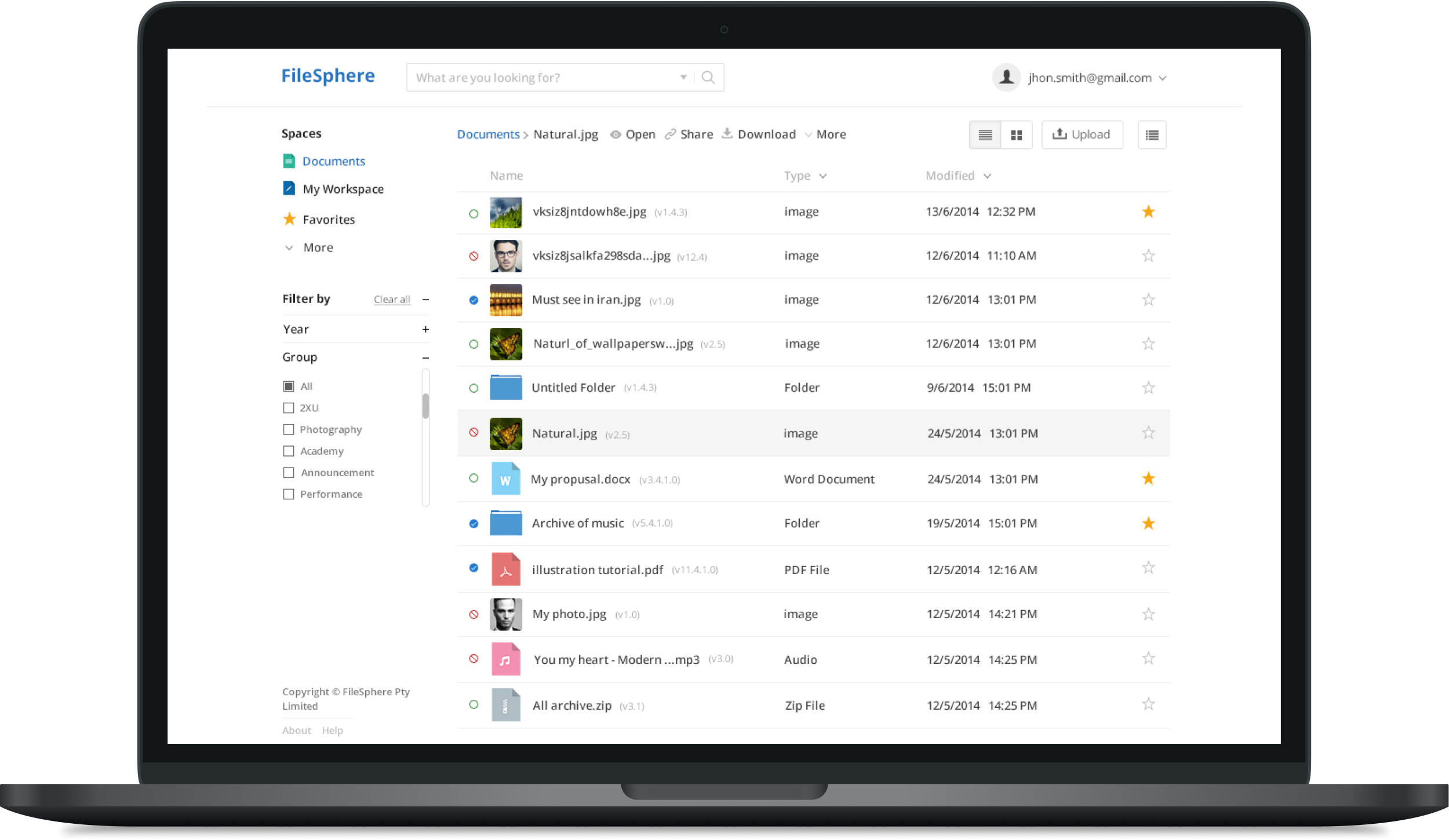Image resolution: width=1449 pixels, height=840 pixels.
Task: Click the Share icon for Natural.jpg
Action: pyautogui.click(x=671, y=134)
